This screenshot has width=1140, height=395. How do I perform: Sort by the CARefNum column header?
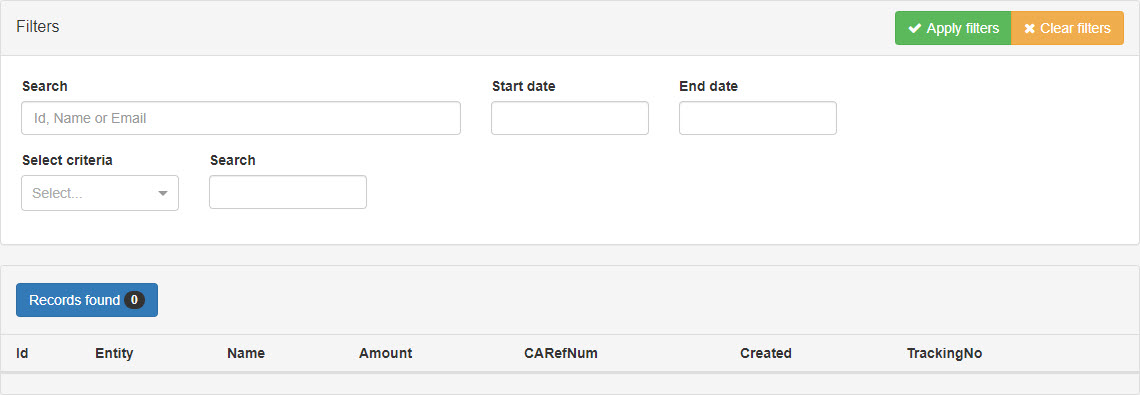(x=561, y=354)
